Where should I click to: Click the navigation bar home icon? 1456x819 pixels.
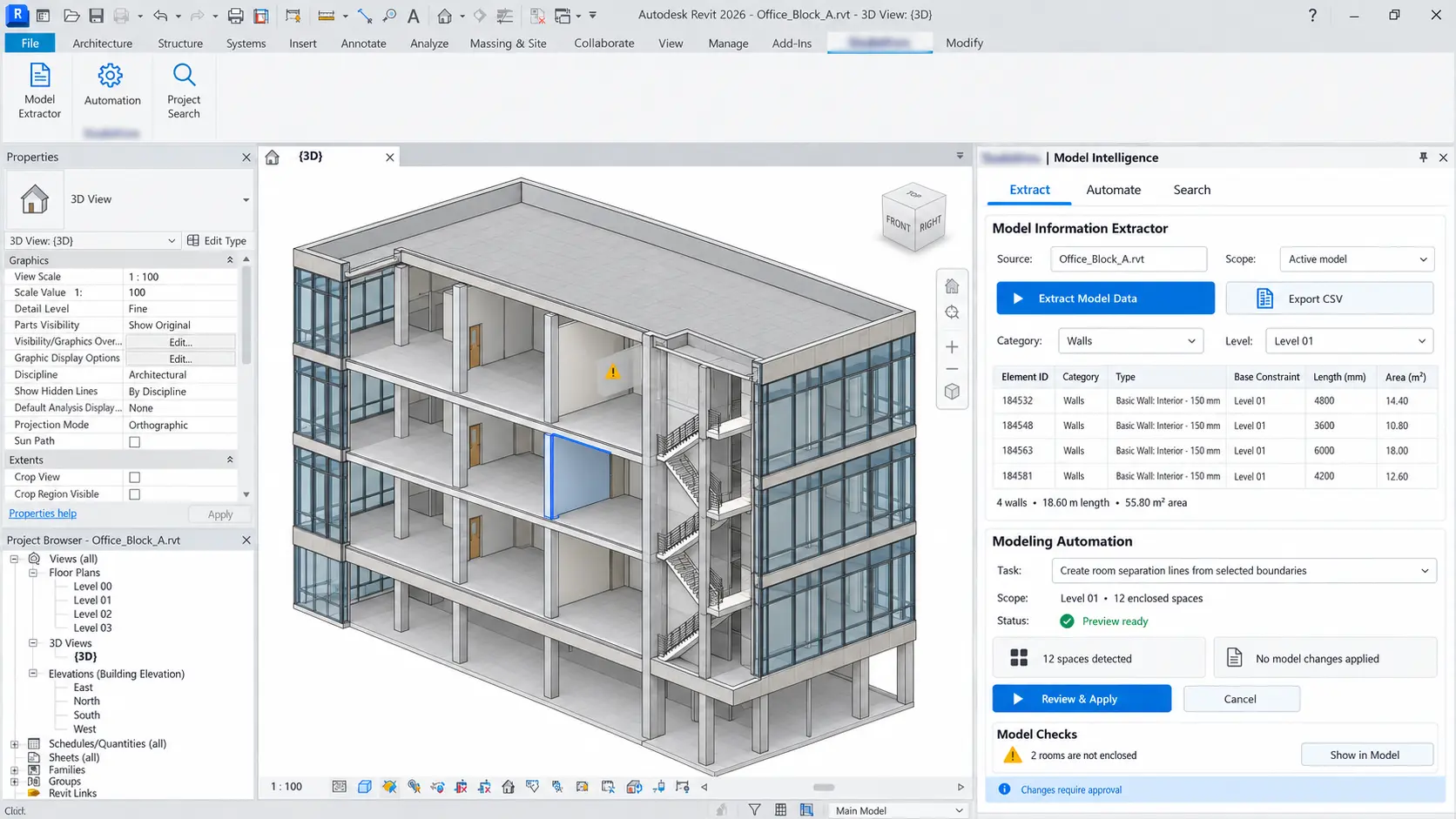coord(952,286)
